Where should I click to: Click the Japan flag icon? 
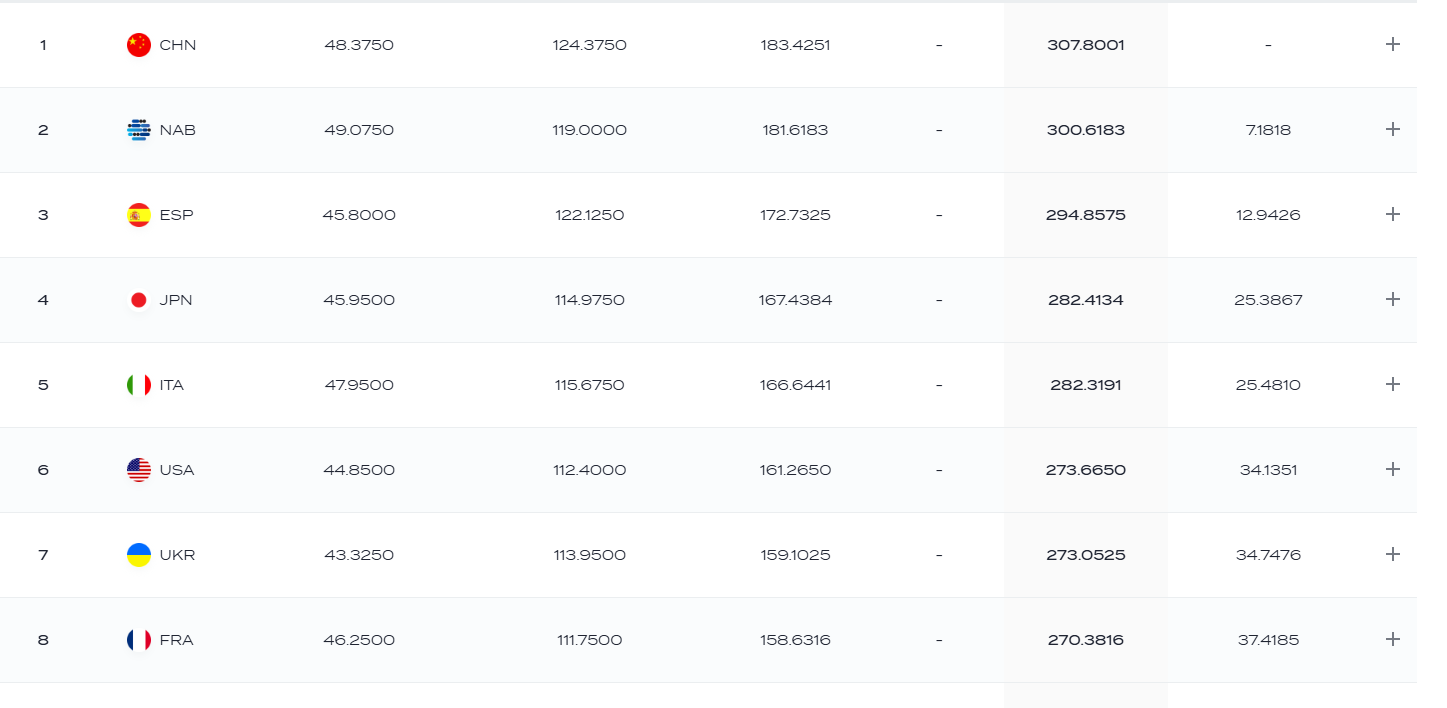(139, 300)
